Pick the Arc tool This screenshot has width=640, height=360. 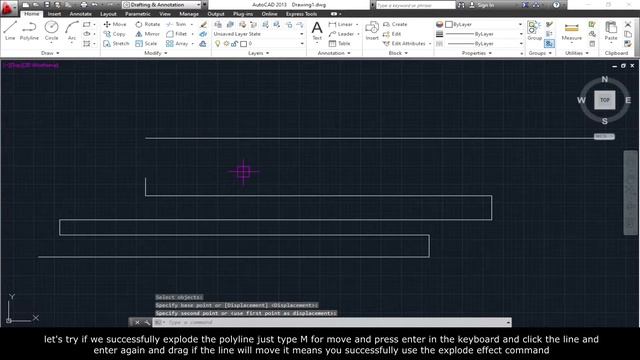point(72,31)
